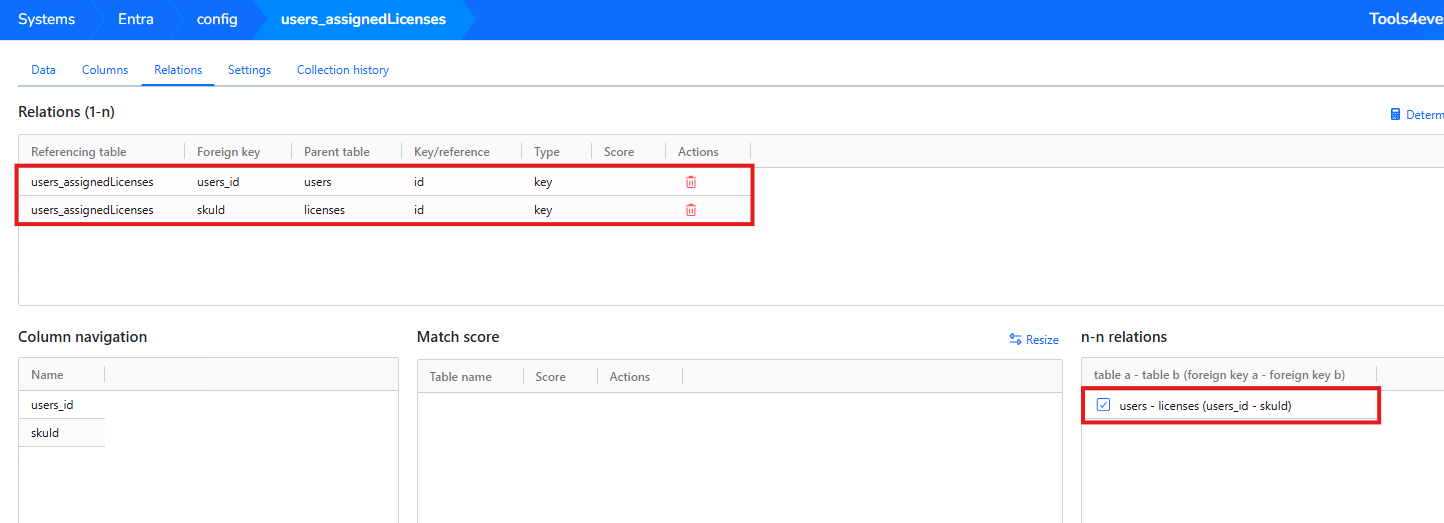View the Collection history tab

tap(343, 70)
